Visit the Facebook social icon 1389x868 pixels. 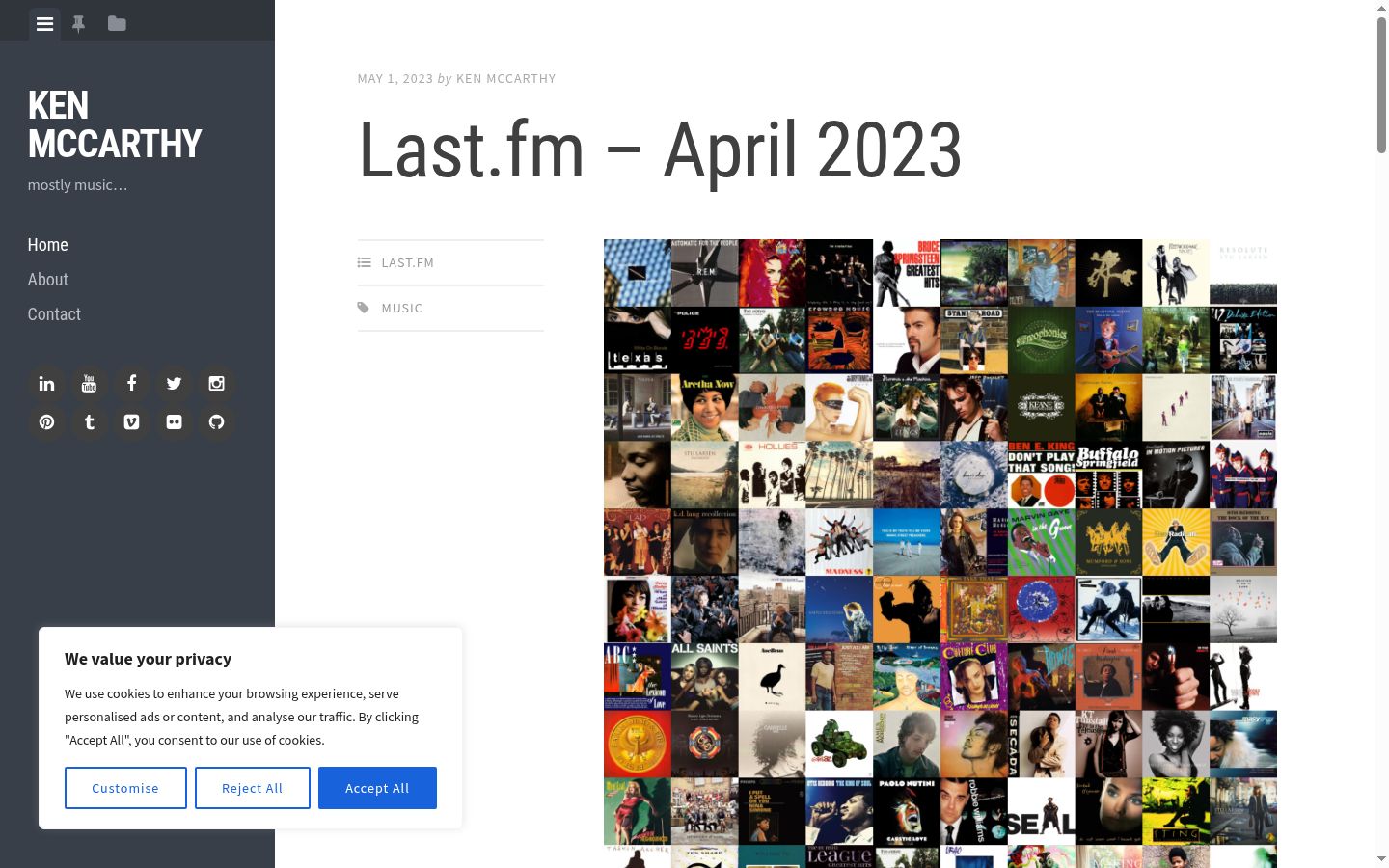[x=131, y=384]
